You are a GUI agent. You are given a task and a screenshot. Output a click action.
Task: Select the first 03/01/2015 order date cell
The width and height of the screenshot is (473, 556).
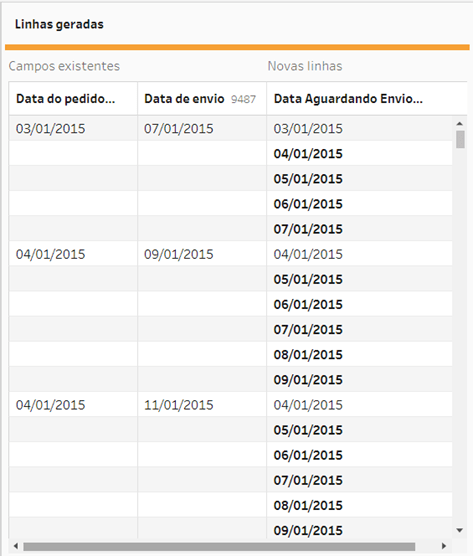tap(73, 128)
